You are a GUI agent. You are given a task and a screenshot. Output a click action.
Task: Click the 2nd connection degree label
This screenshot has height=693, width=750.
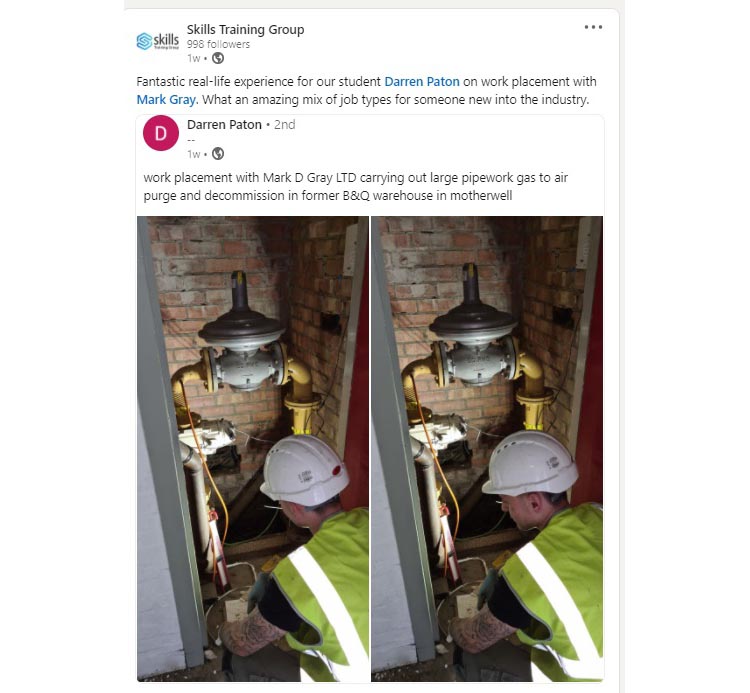(x=285, y=124)
